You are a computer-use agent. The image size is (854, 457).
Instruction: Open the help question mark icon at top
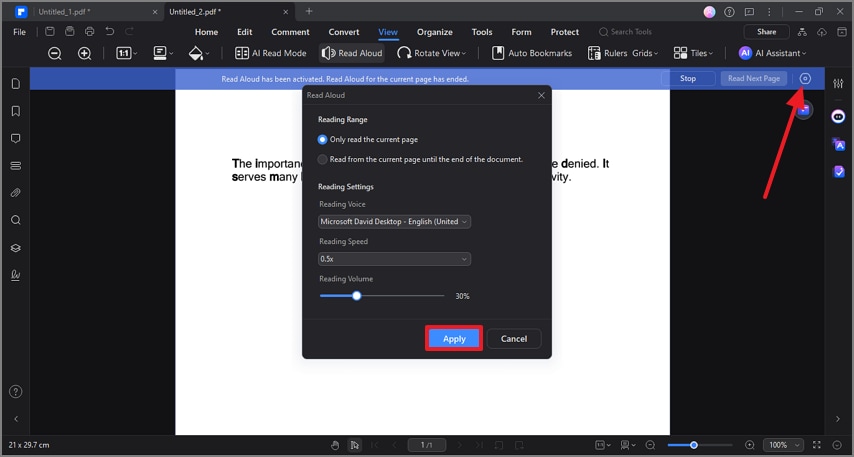[729, 11]
